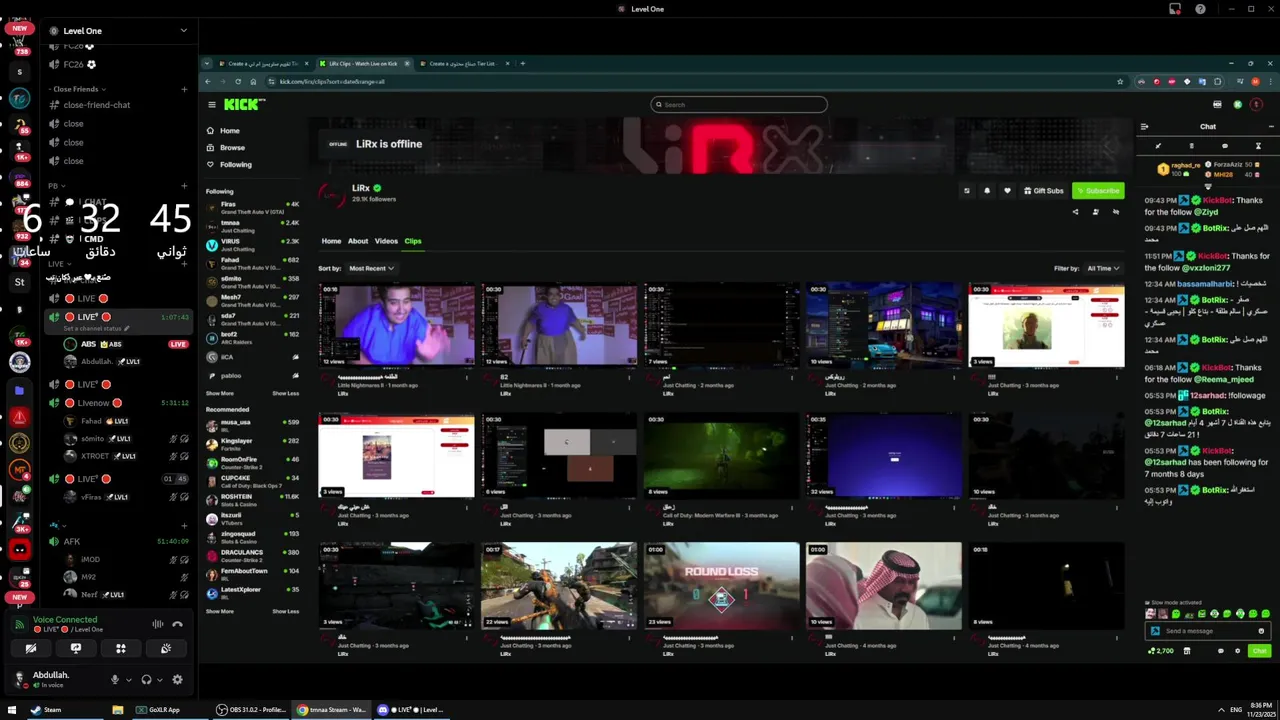This screenshot has width=1280, height=720.
Task: Open Browse in Kick sidebar
Action: pos(225,147)
